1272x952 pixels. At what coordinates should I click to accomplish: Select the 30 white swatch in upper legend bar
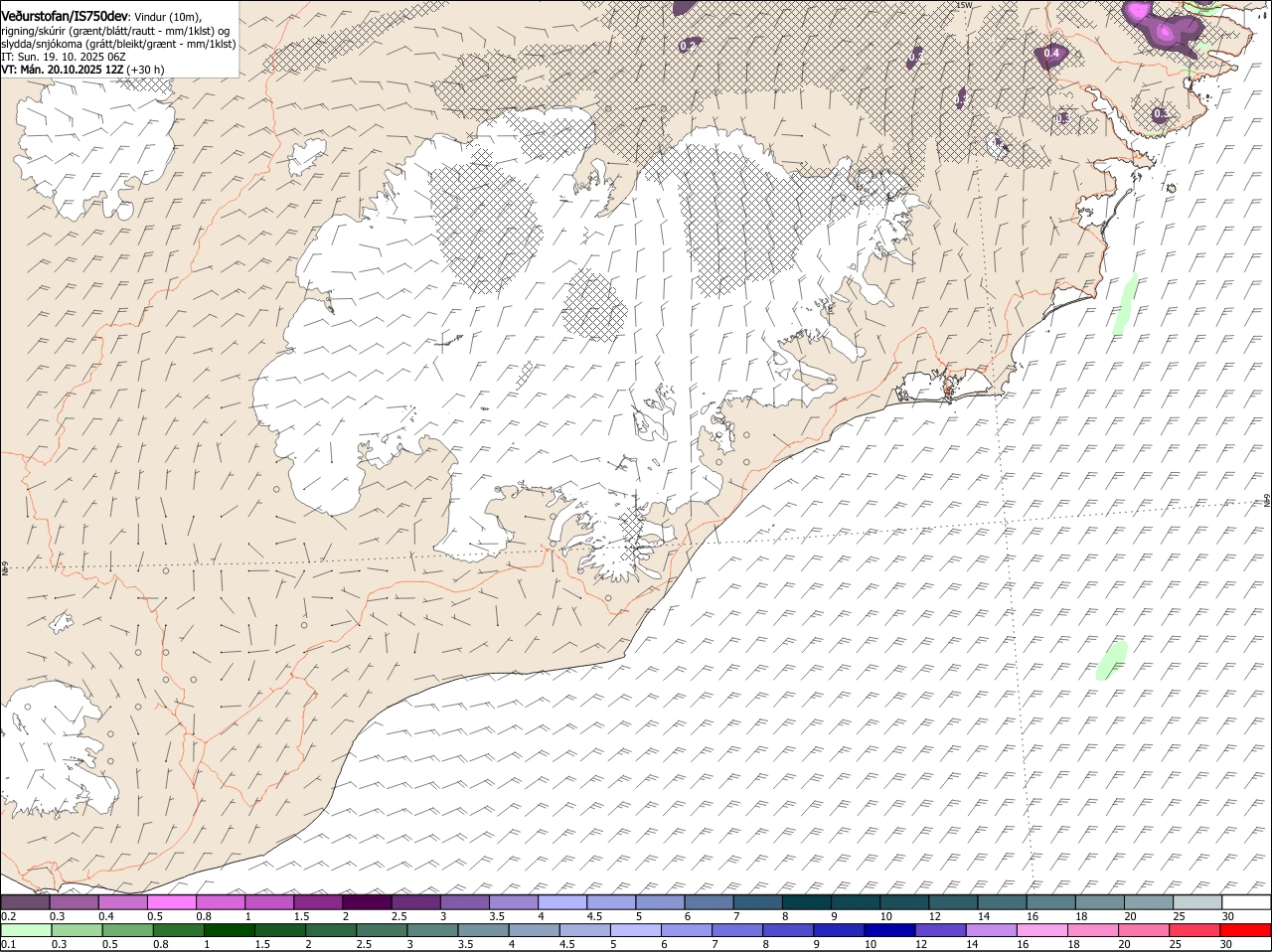1246,902
